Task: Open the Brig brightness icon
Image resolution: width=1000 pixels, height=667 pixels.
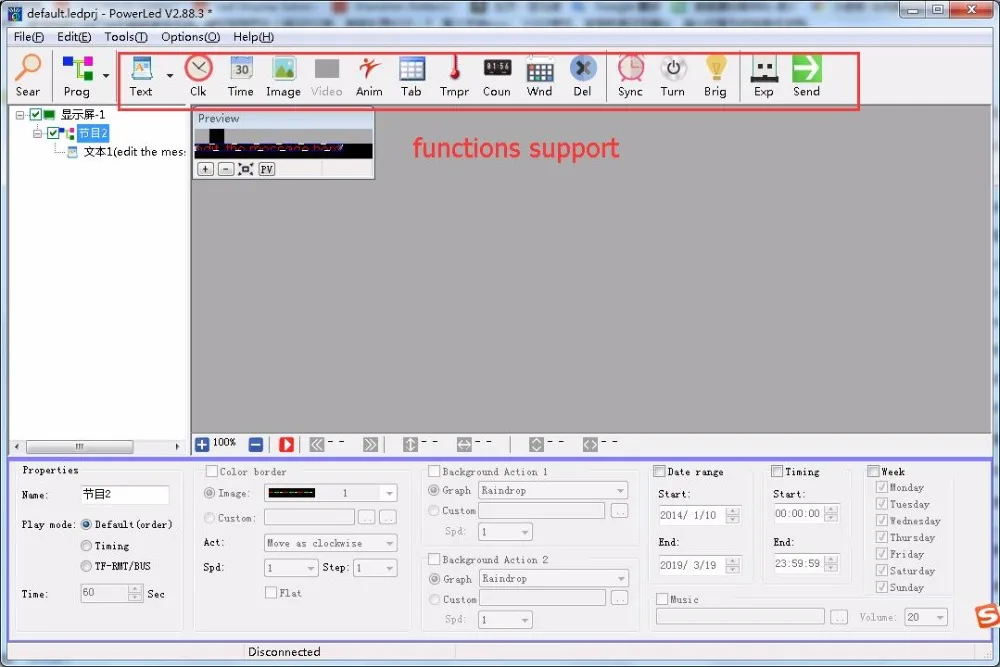Action: coord(716,75)
